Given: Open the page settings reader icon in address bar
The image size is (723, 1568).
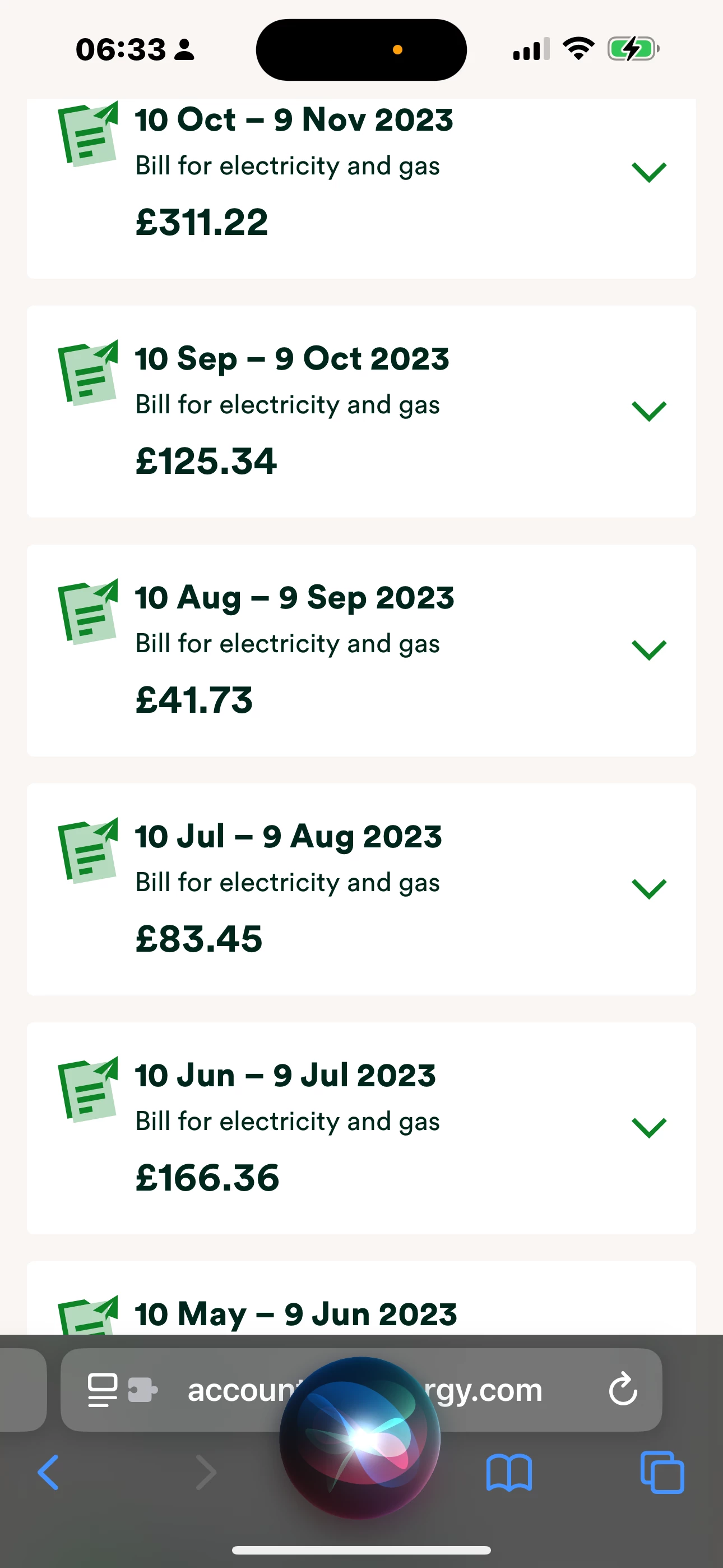Looking at the screenshot, I should coord(103,1390).
